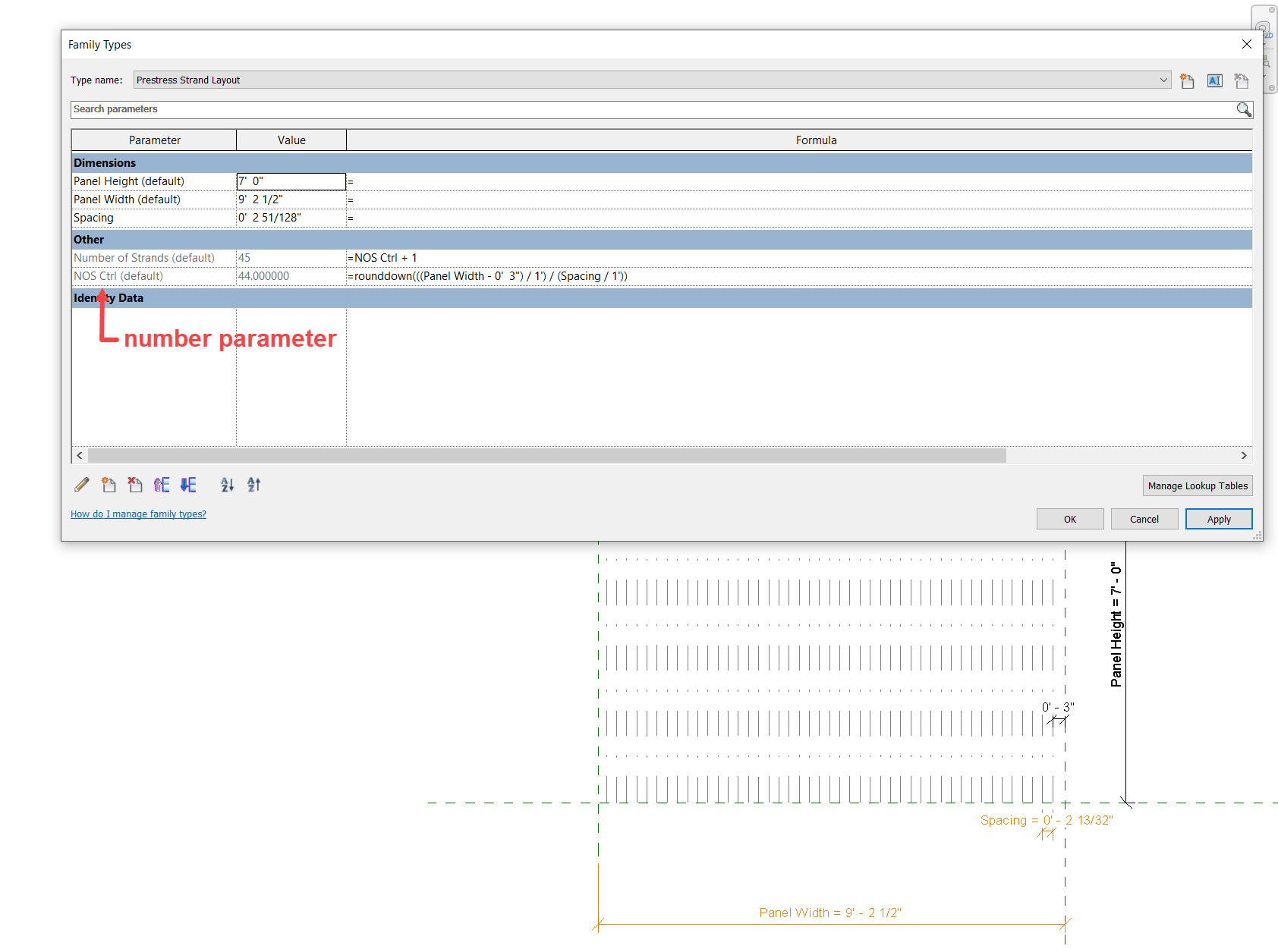Confirm changes with OK

tap(1070, 519)
